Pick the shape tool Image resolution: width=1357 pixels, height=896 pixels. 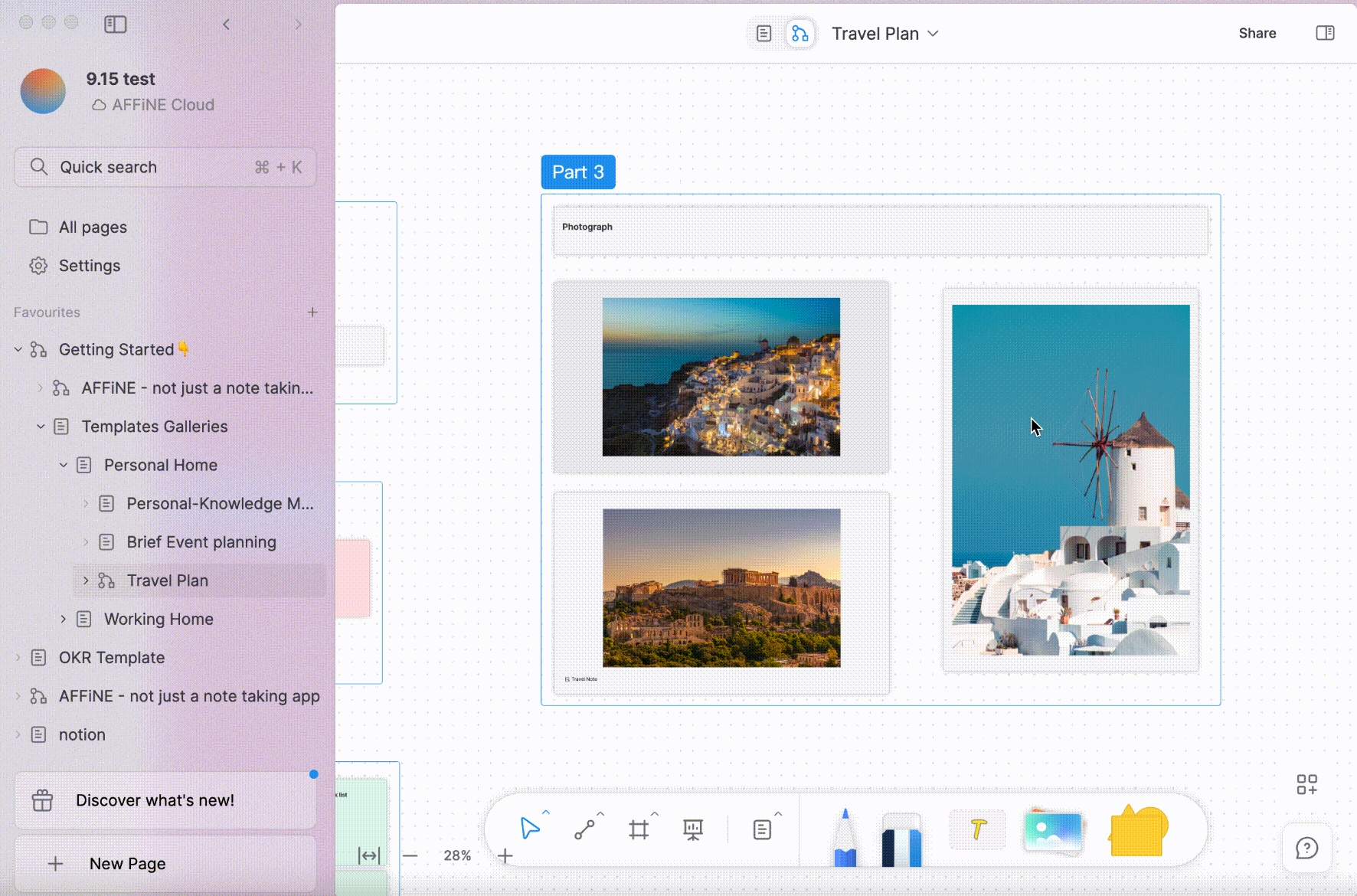(x=1138, y=829)
